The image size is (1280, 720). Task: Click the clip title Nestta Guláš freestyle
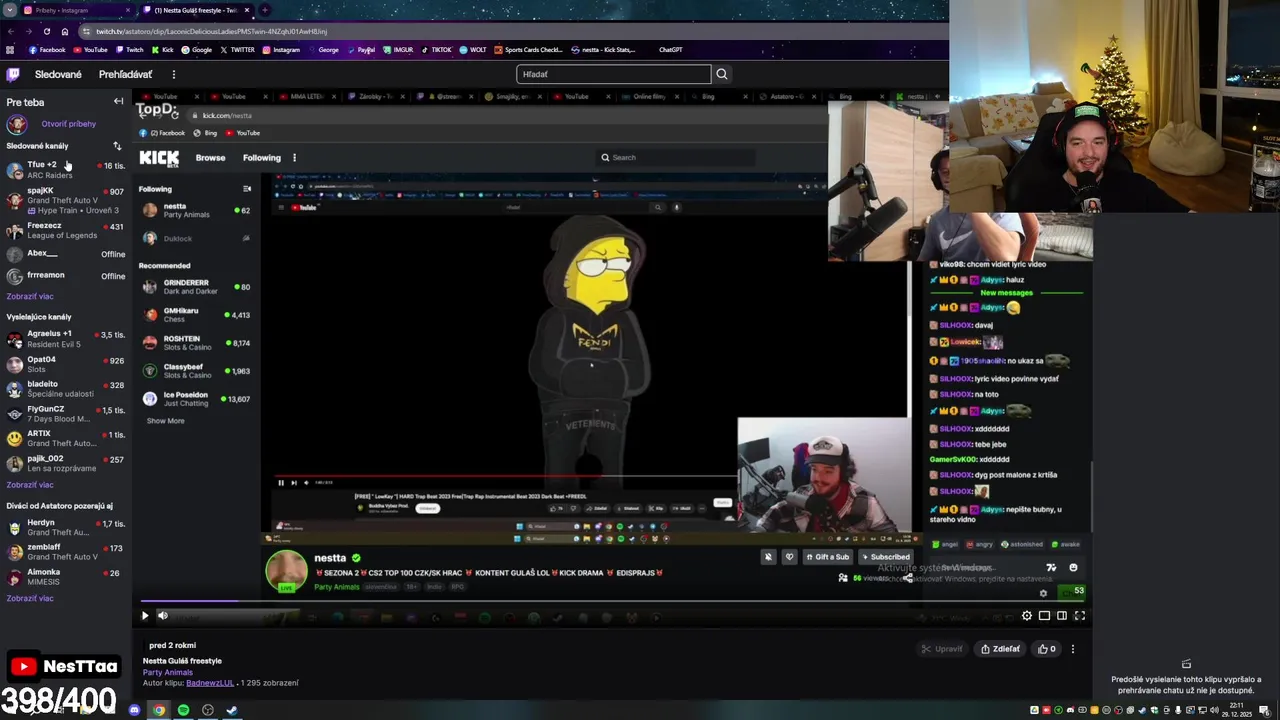(182, 661)
